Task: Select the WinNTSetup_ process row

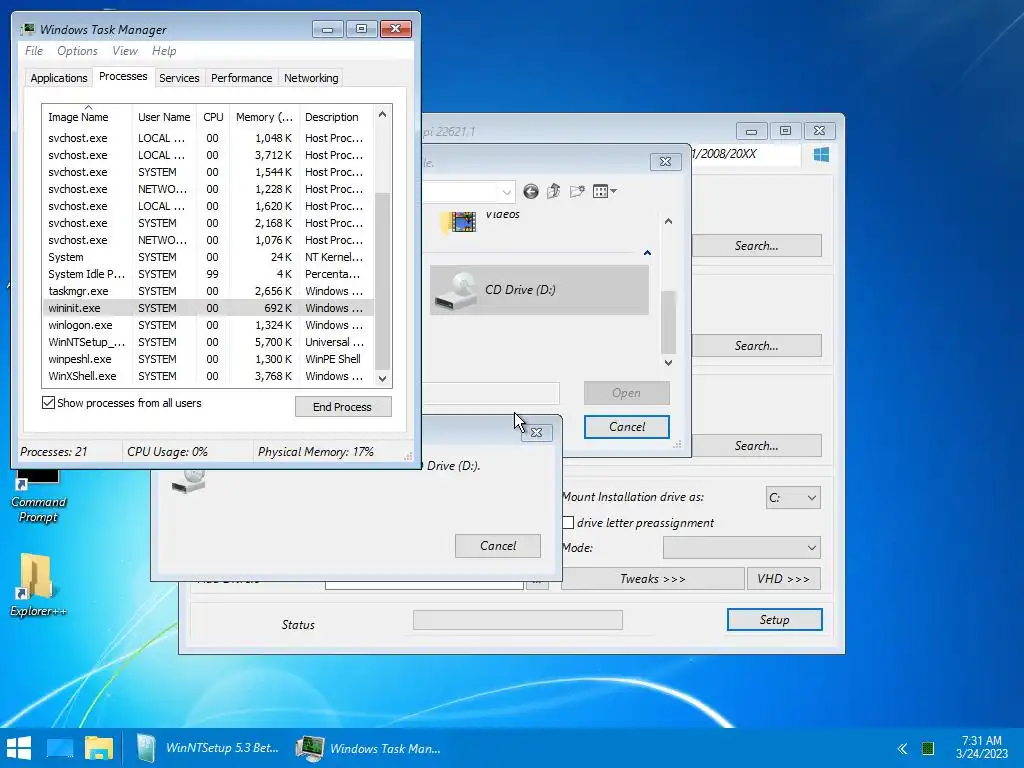Action: (208, 342)
